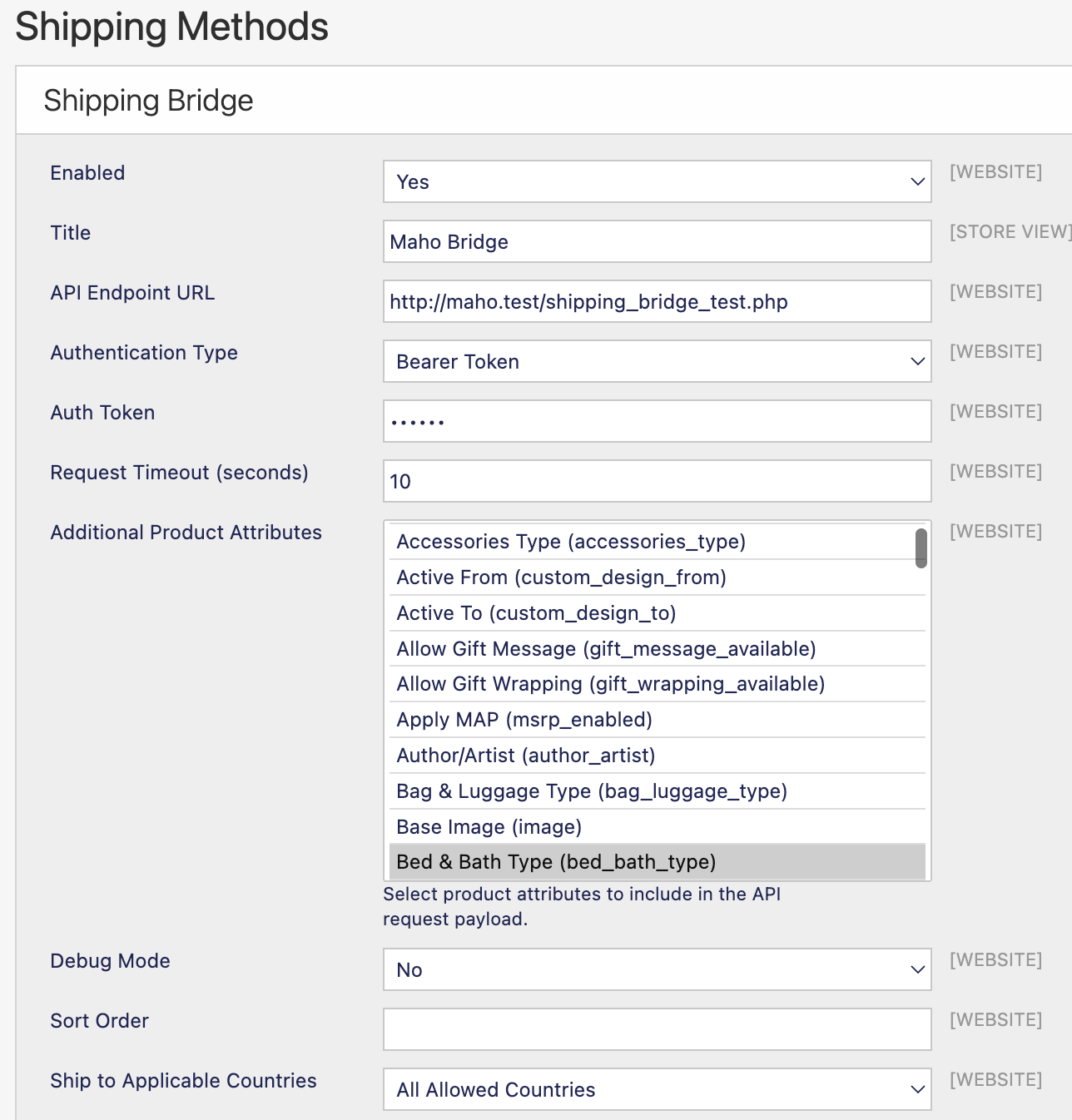The width and height of the screenshot is (1072, 1120).
Task: Select Author/Artist attribute
Action: coord(524,755)
